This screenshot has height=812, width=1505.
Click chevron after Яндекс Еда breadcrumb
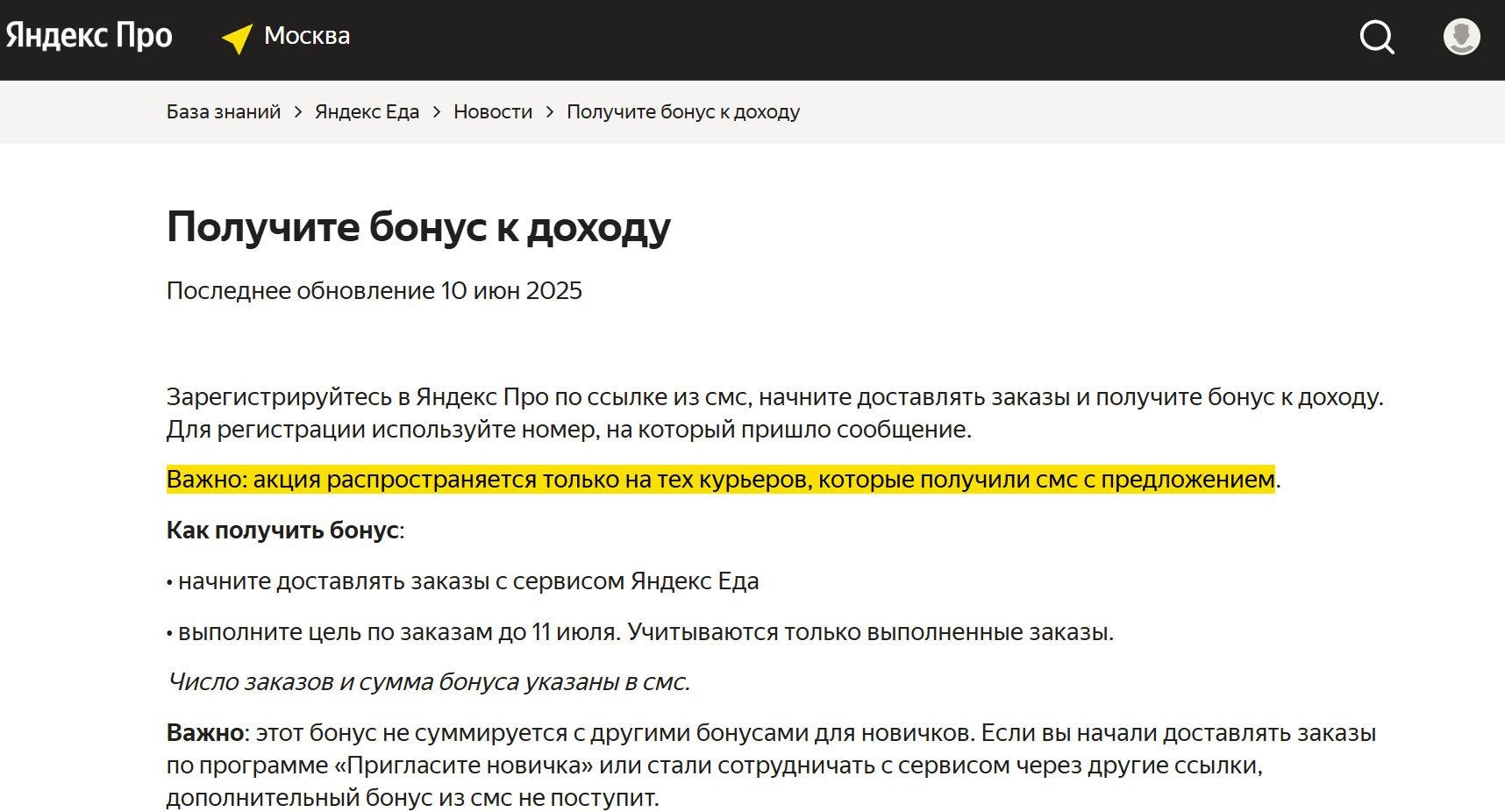[437, 112]
